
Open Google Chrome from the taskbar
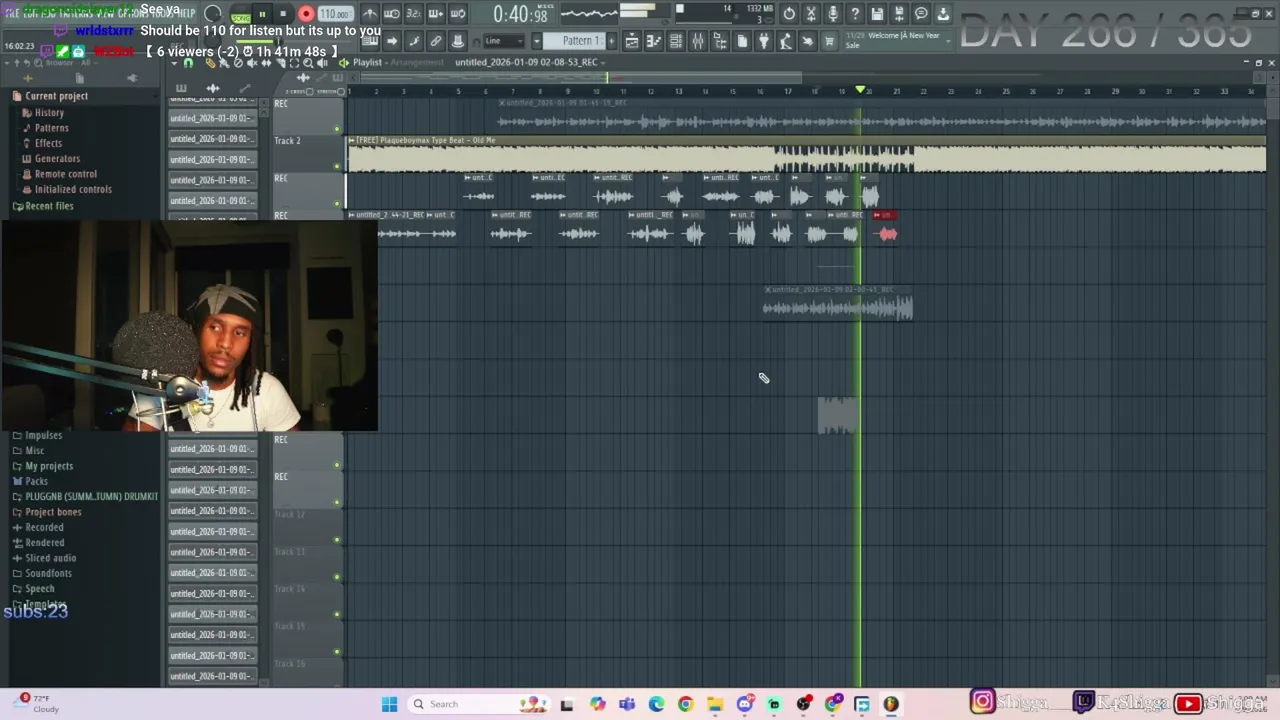(685, 704)
